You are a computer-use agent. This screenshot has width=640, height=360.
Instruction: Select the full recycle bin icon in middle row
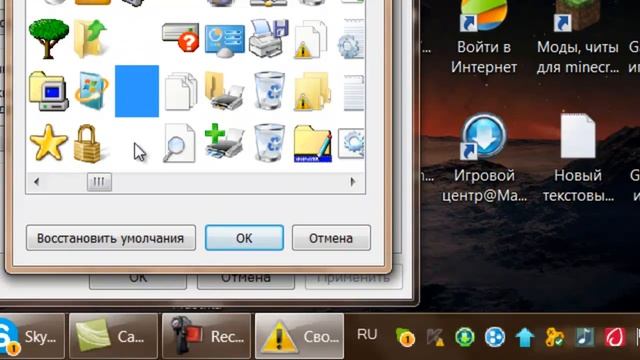click(x=269, y=91)
